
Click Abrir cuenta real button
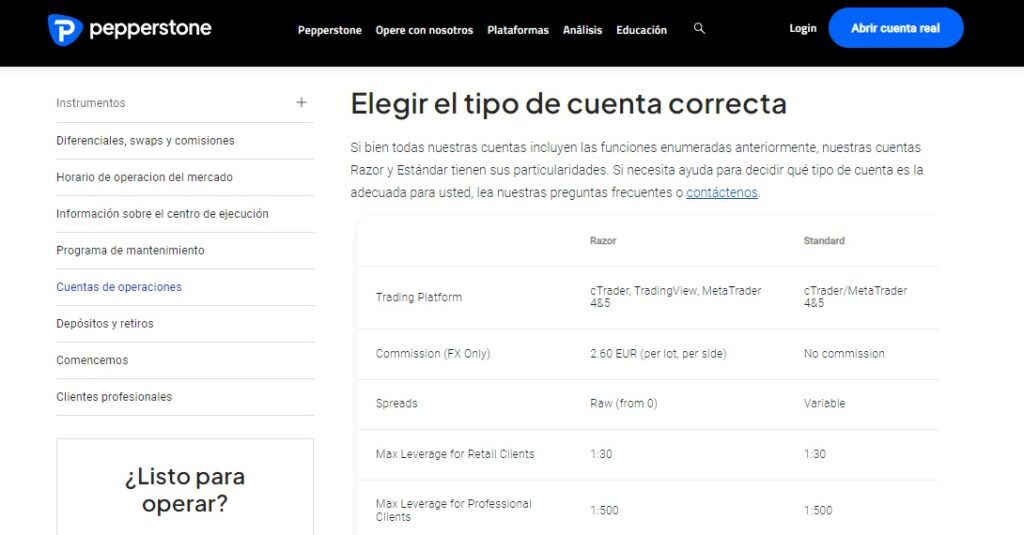tap(895, 28)
